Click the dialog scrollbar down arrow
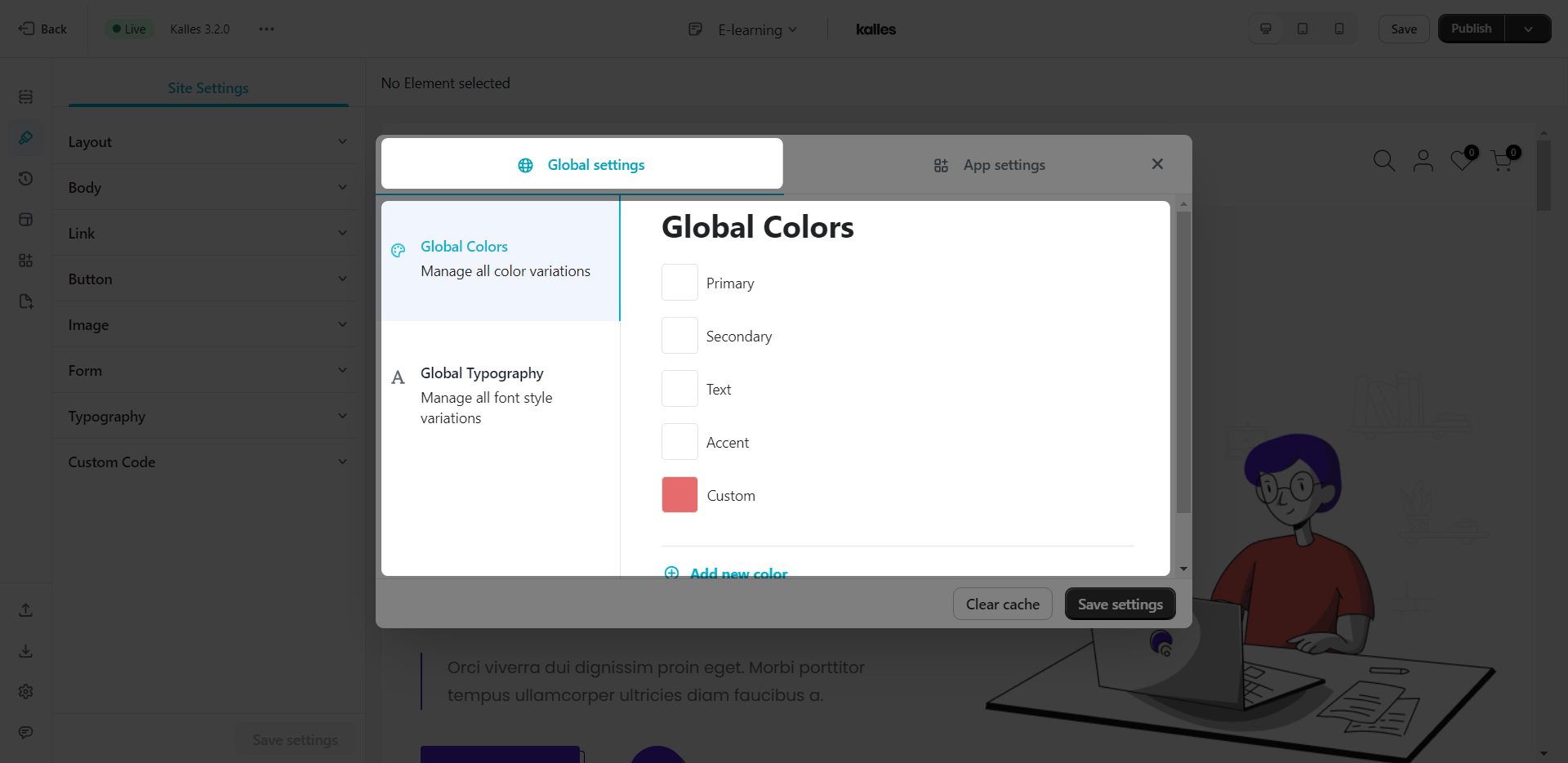 pyautogui.click(x=1183, y=569)
